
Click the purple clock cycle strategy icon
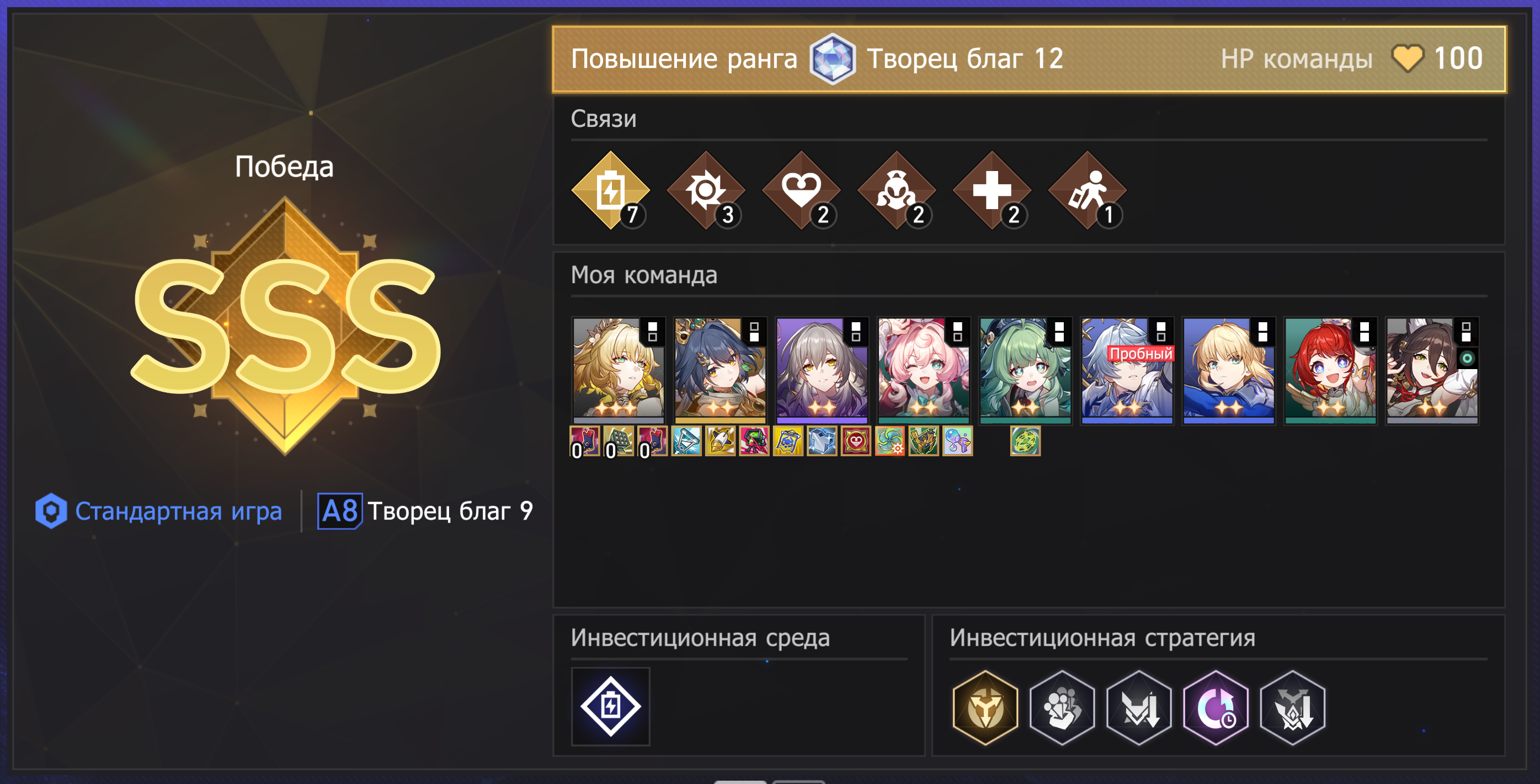pos(1216,707)
